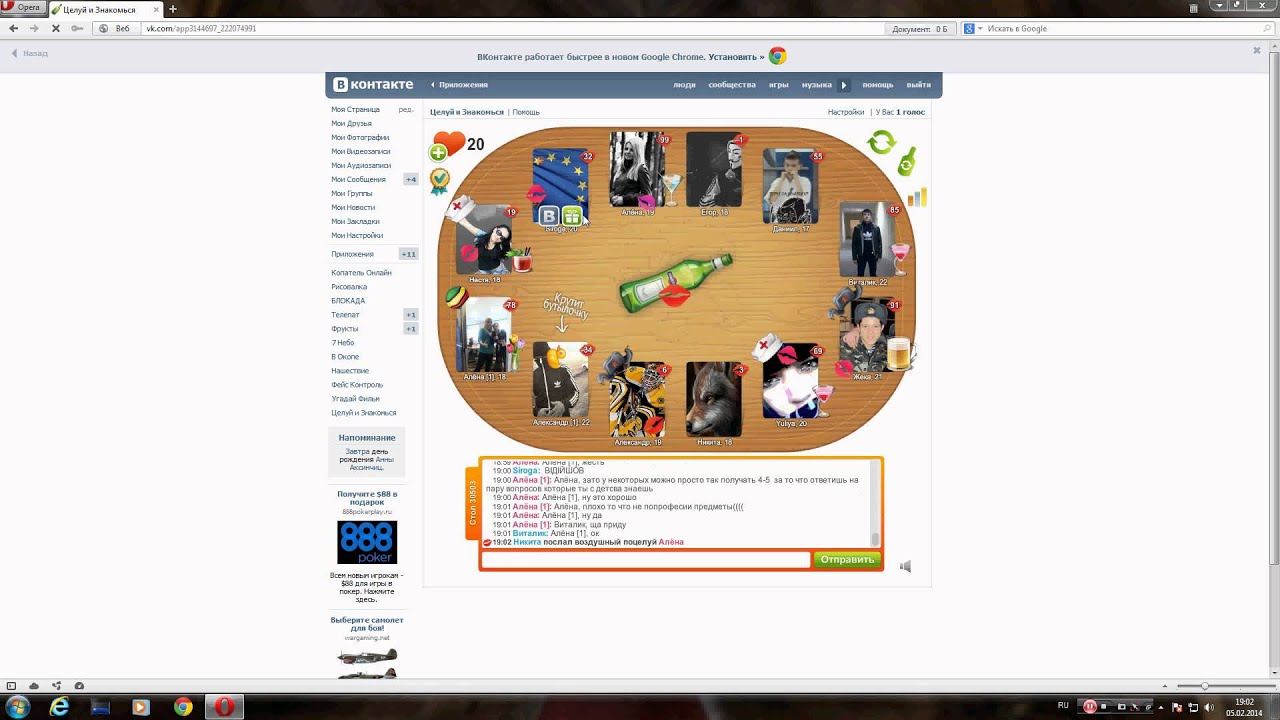The height and width of the screenshot is (720, 1280).
Task: Click the system tray volume icon
Action: pos(1210,707)
